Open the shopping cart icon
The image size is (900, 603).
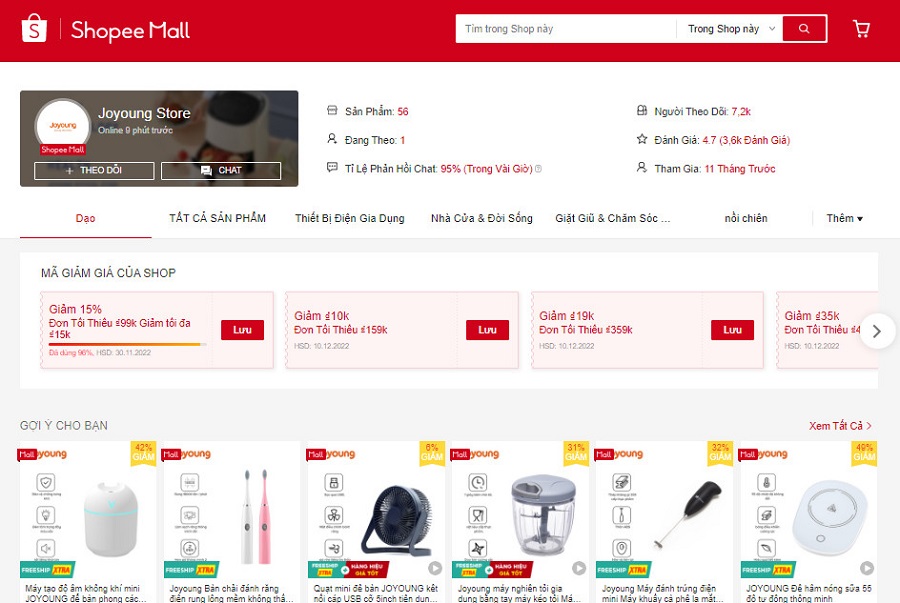[x=861, y=29]
